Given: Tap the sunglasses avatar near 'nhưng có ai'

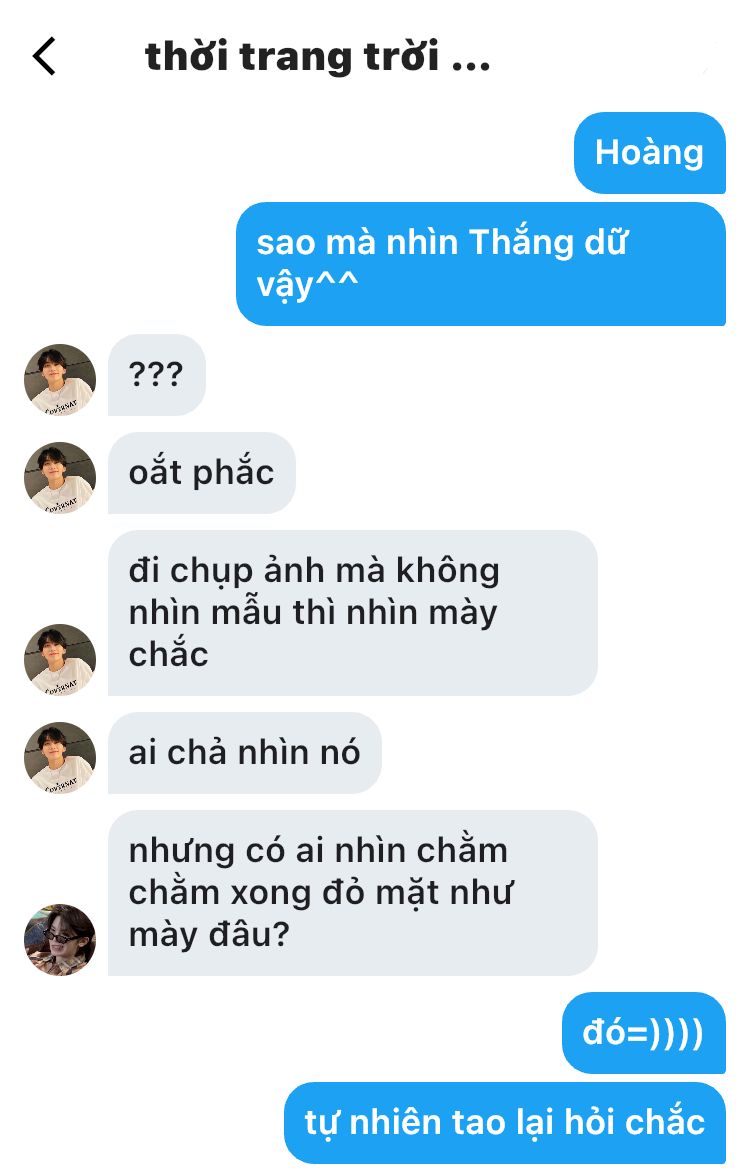Looking at the screenshot, I should [60, 939].
